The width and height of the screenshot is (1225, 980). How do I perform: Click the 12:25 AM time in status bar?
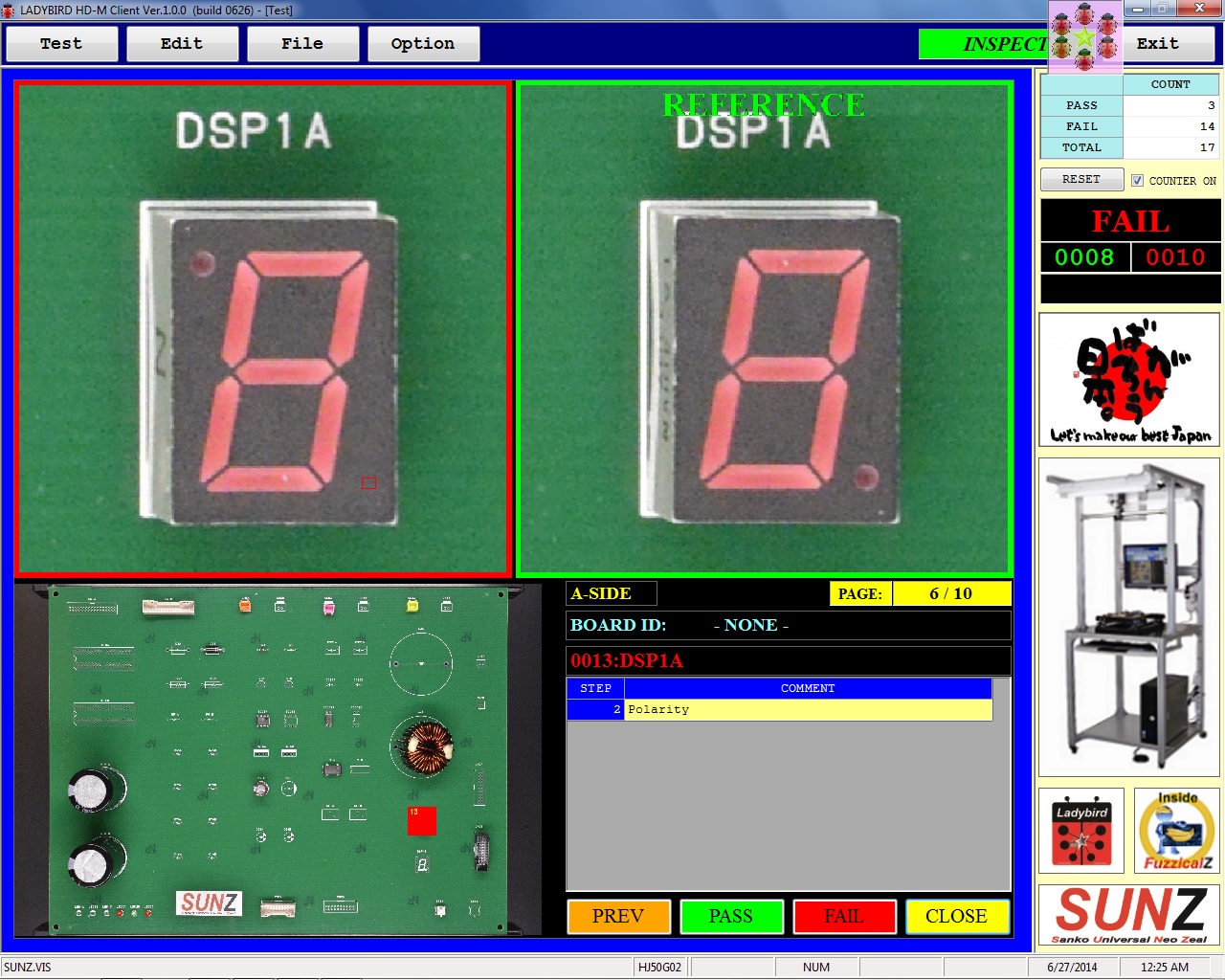(x=1165, y=967)
